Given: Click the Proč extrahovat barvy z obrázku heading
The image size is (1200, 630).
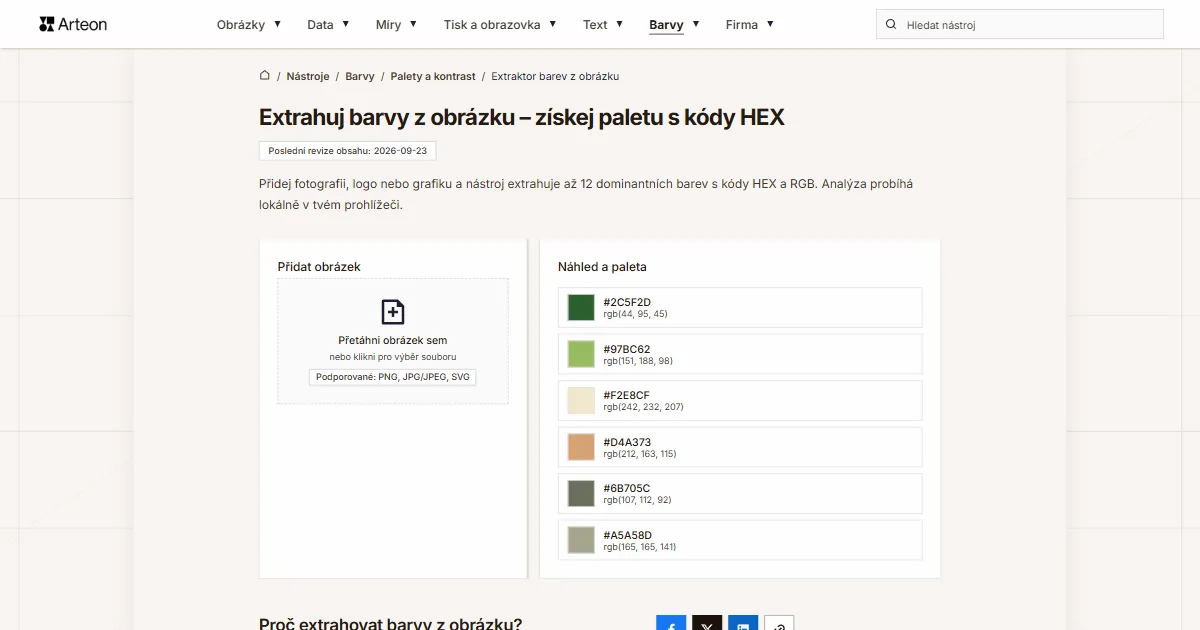Looking at the screenshot, I should (x=390, y=624).
